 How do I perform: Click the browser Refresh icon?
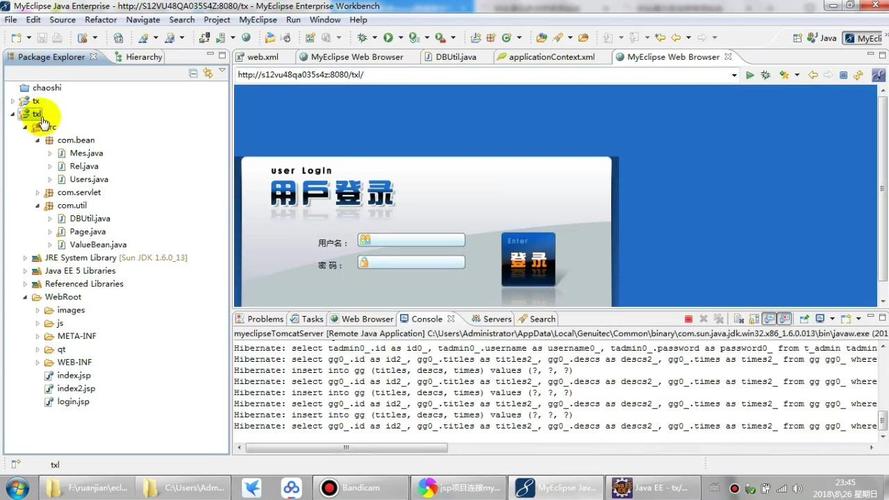click(x=858, y=75)
